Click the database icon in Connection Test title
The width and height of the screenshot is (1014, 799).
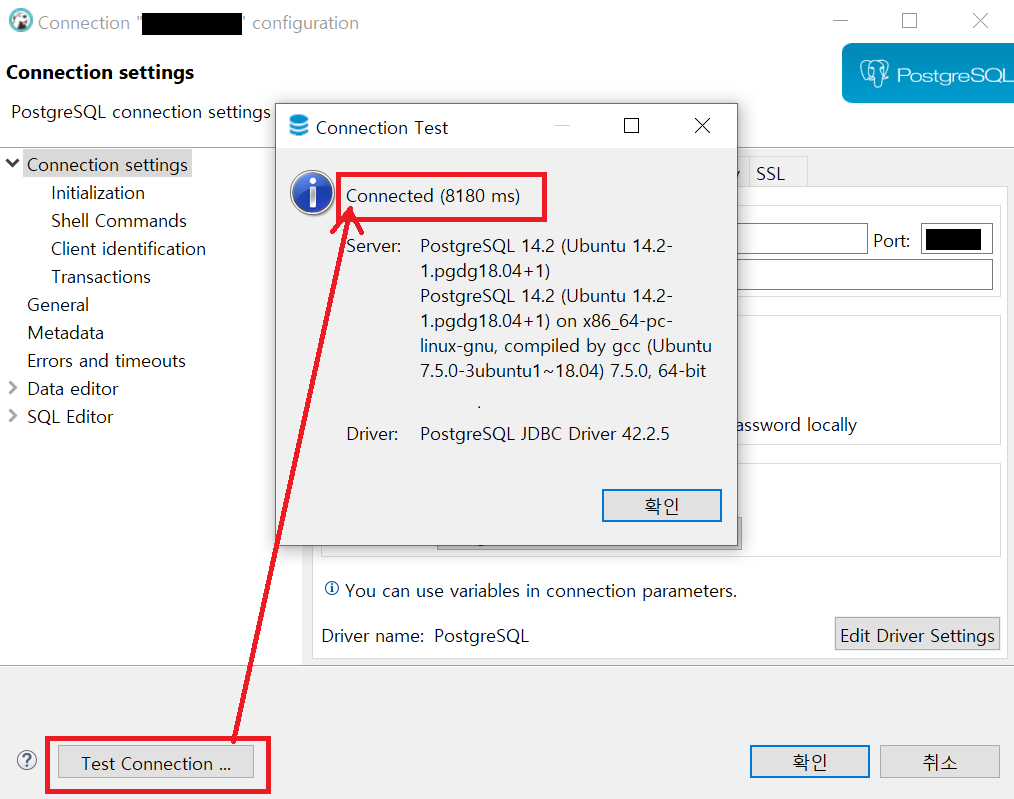(x=299, y=125)
